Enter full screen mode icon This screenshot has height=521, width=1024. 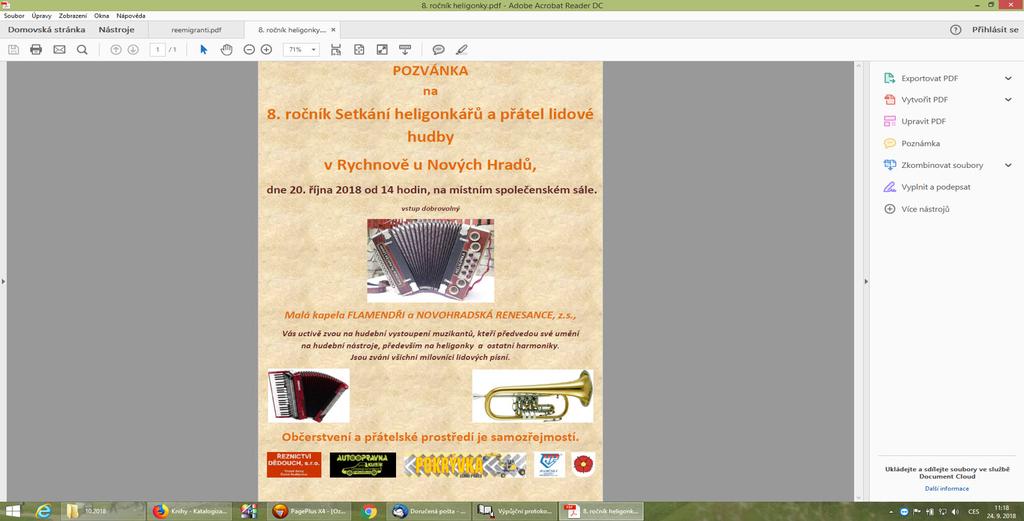[382, 50]
